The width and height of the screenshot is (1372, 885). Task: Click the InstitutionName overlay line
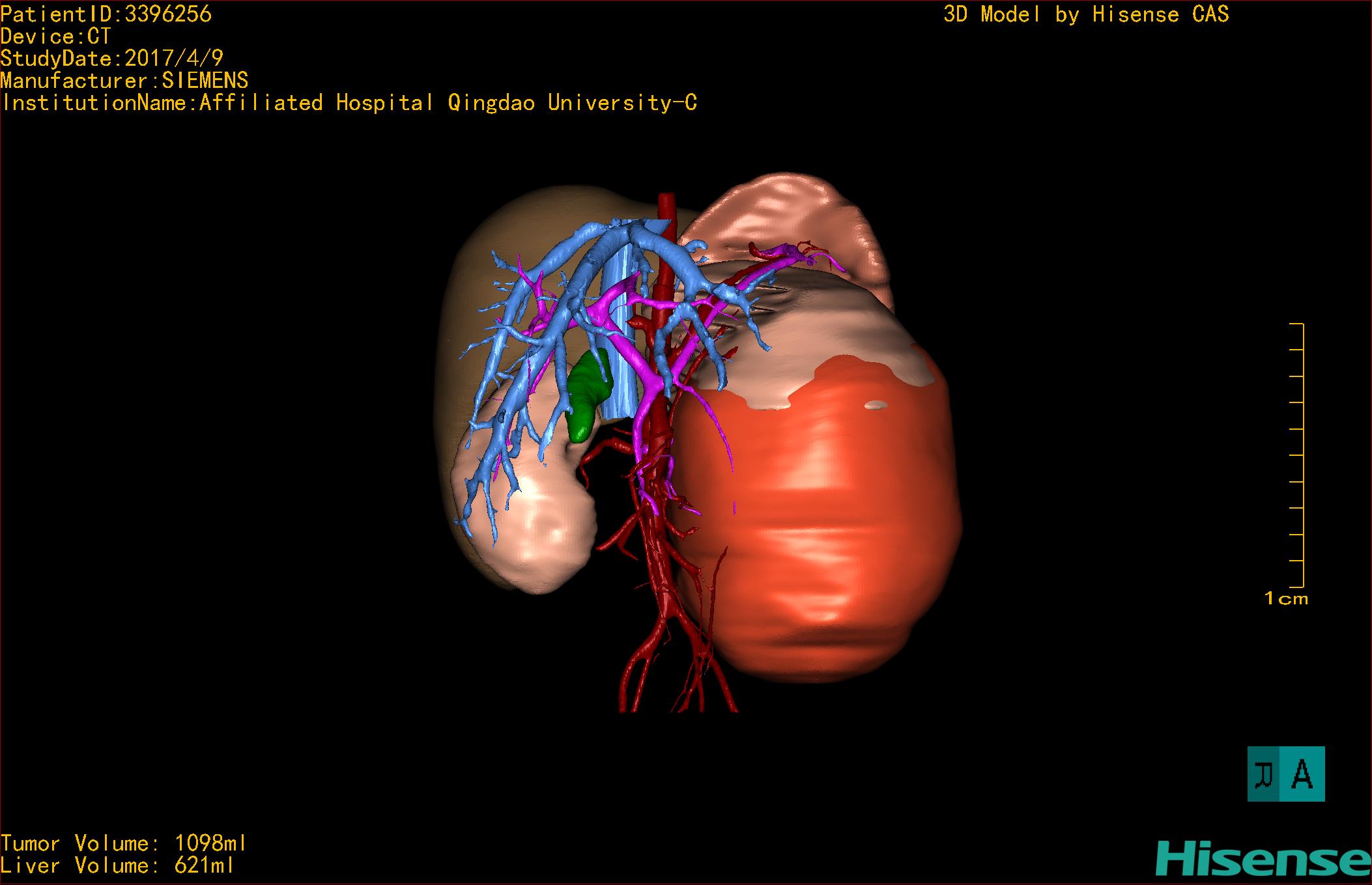[349, 103]
